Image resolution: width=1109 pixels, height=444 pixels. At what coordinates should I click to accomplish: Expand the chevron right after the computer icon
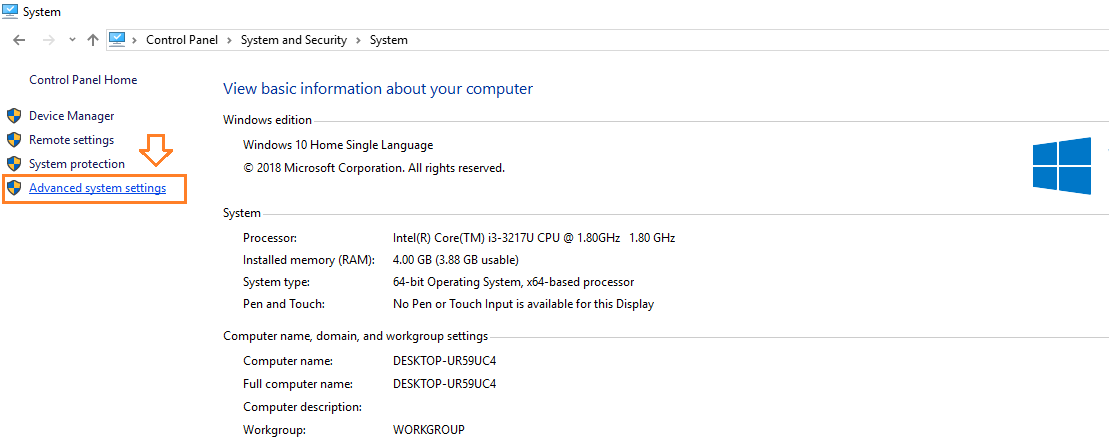tap(134, 40)
